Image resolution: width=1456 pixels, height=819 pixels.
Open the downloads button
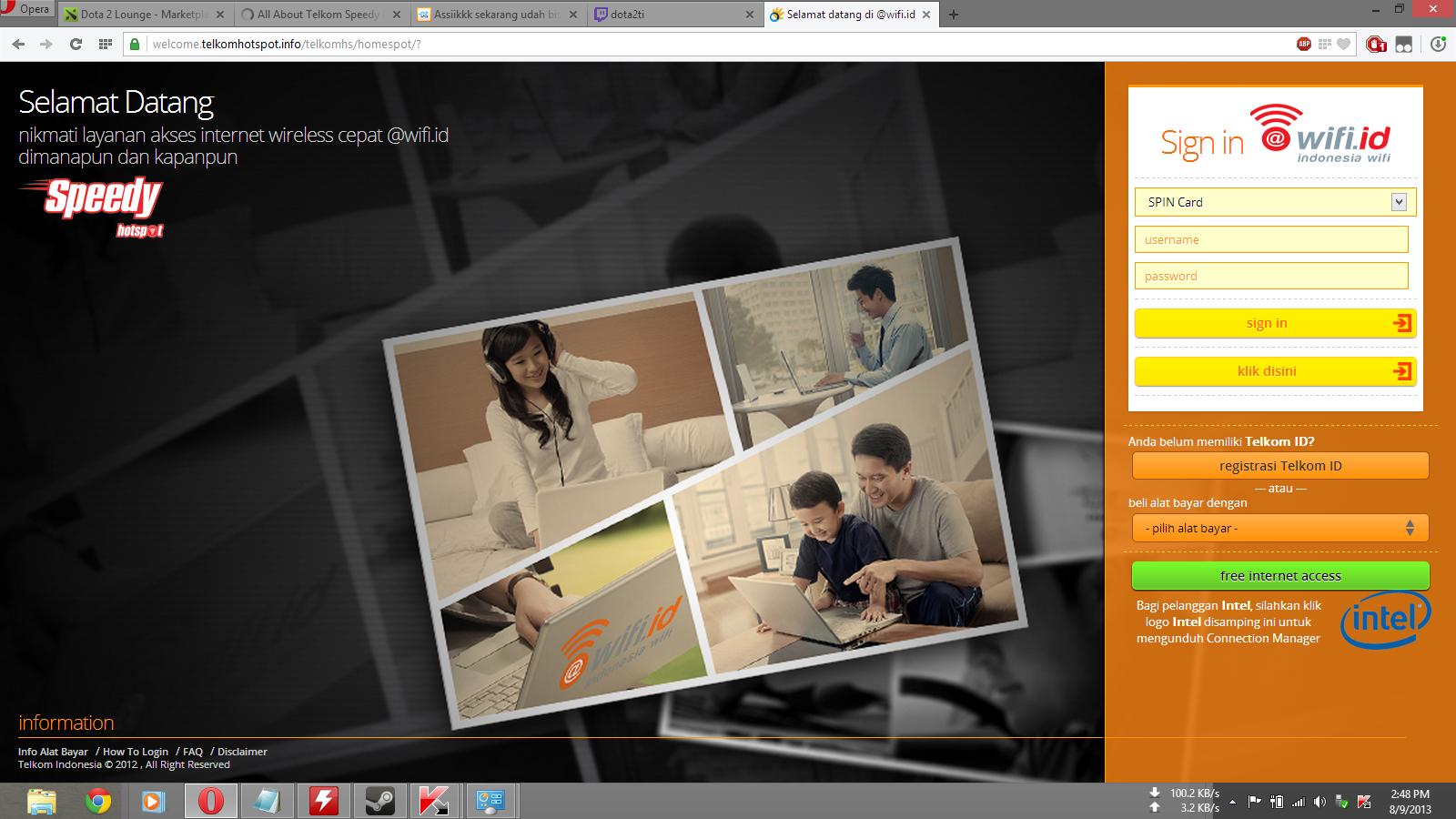(x=1438, y=44)
